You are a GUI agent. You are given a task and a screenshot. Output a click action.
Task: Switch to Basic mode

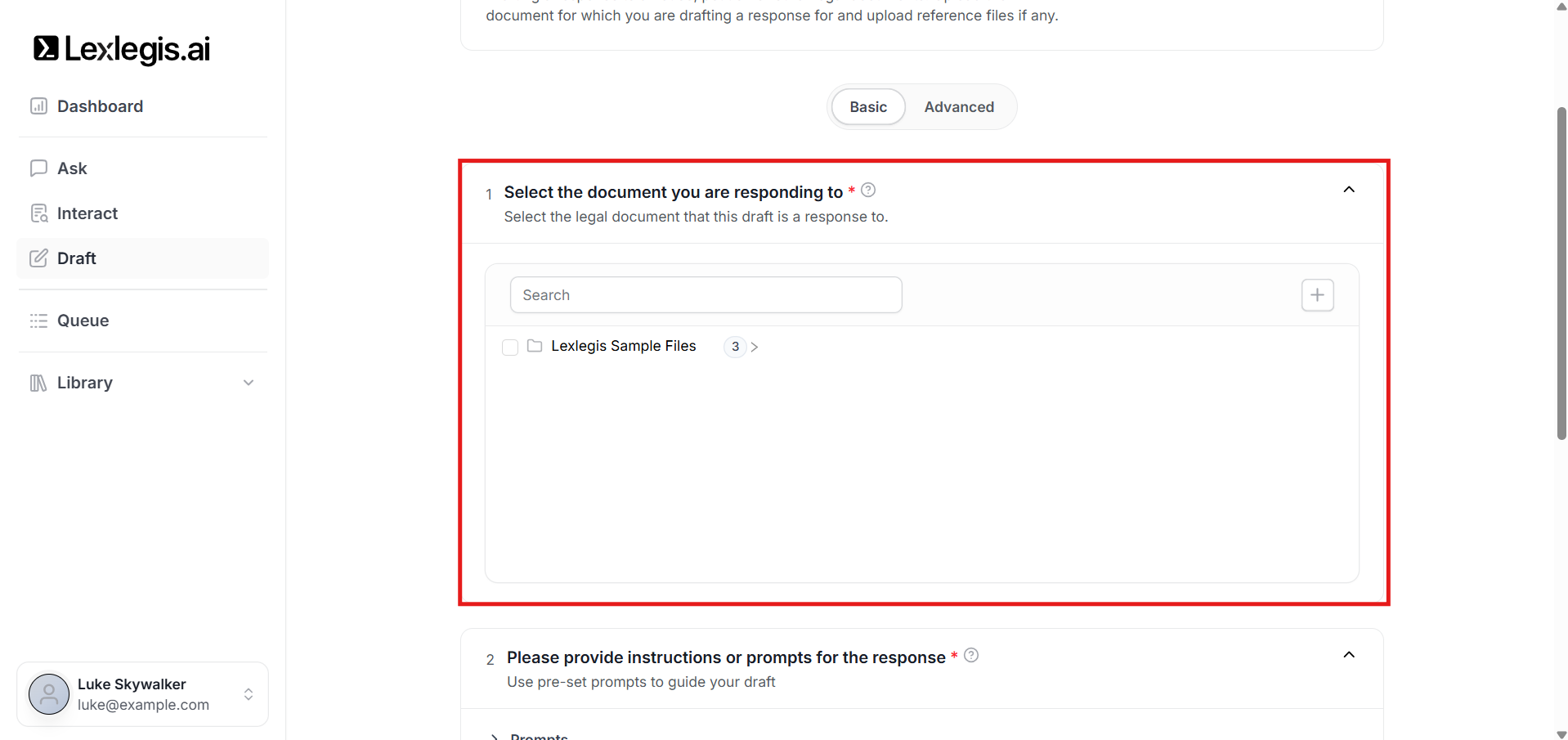click(868, 107)
